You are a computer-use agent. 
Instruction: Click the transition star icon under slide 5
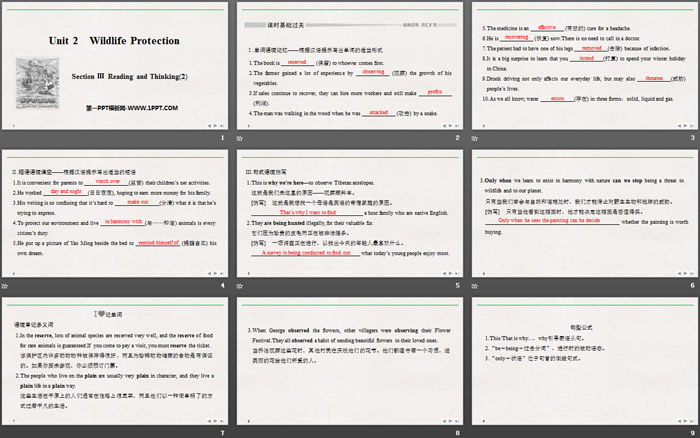[x=240, y=286]
